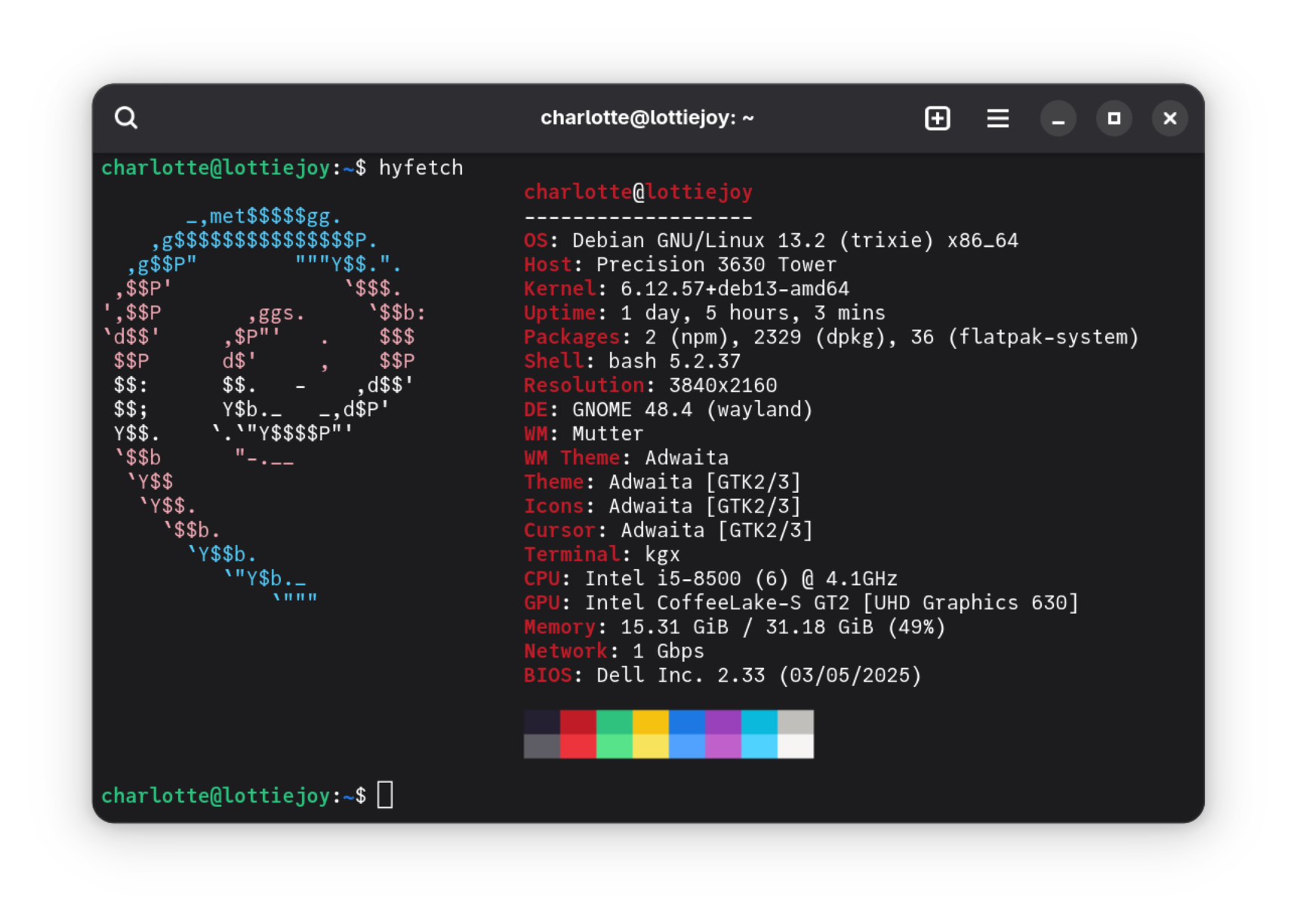The width and height of the screenshot is (1297, 924).
Task: Open a new tab with plus icon
Action: click(937, 119)
